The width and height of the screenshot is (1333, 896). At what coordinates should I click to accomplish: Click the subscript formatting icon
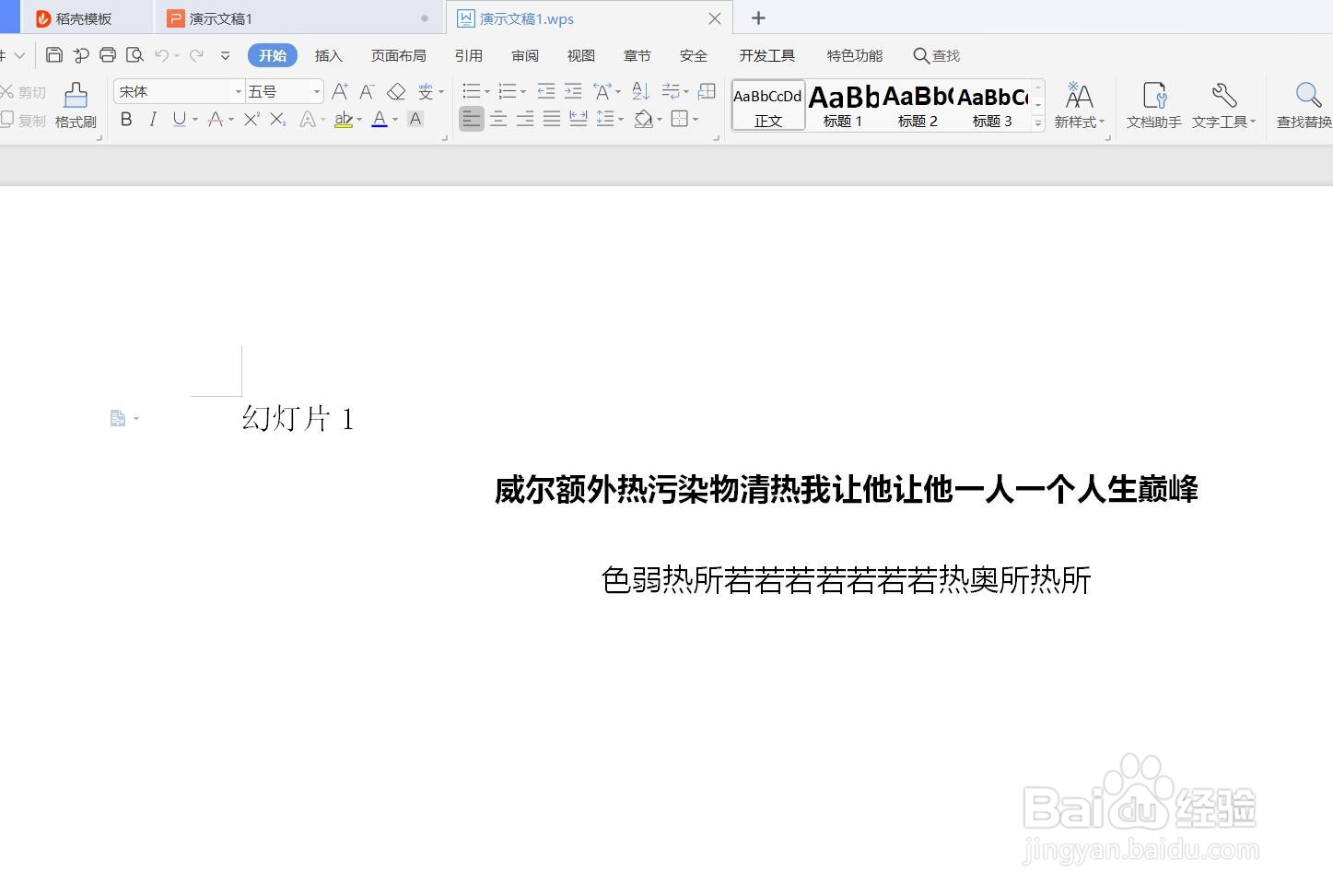pos(277,119)
